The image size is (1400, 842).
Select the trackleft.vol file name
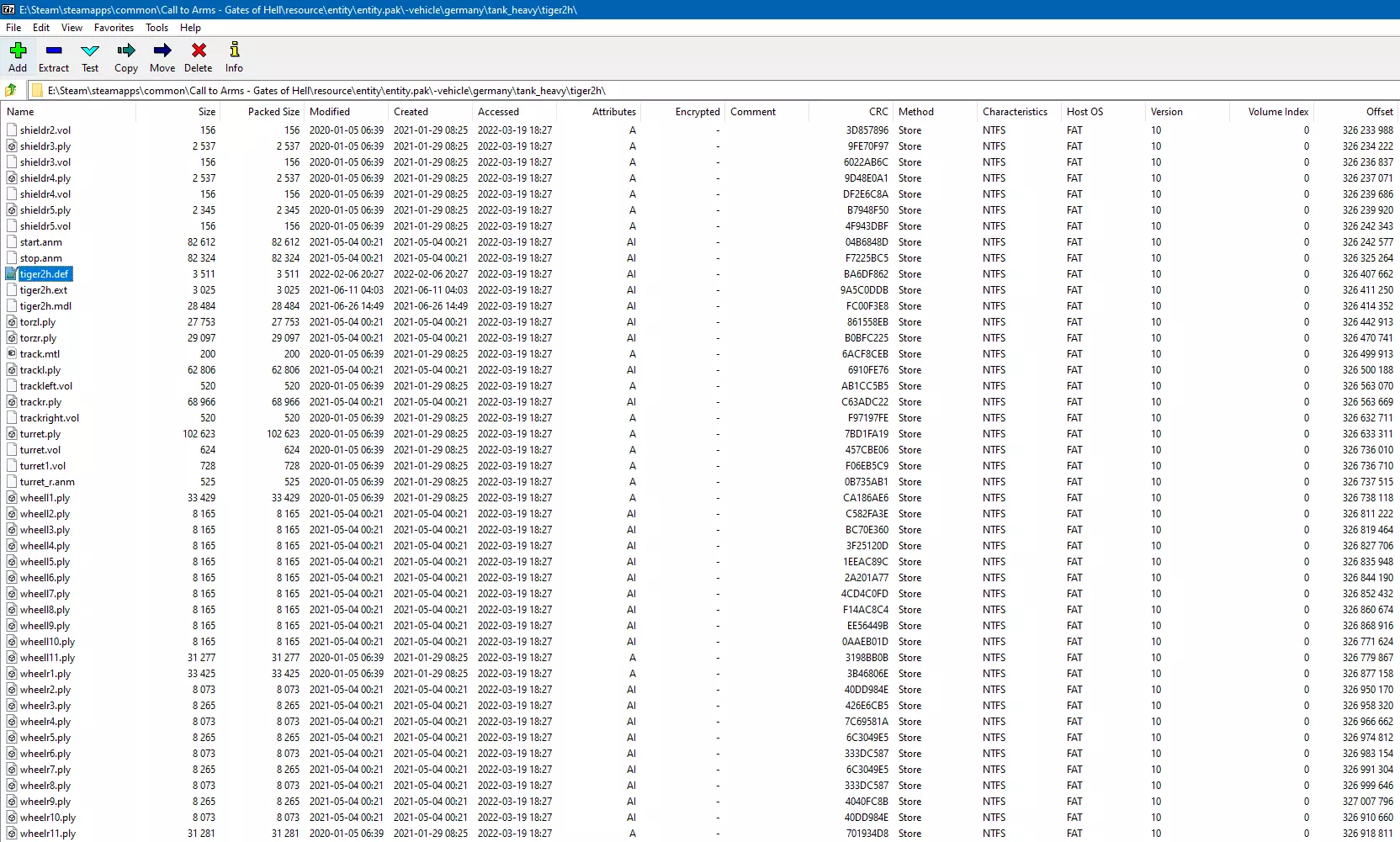(46, 386)
